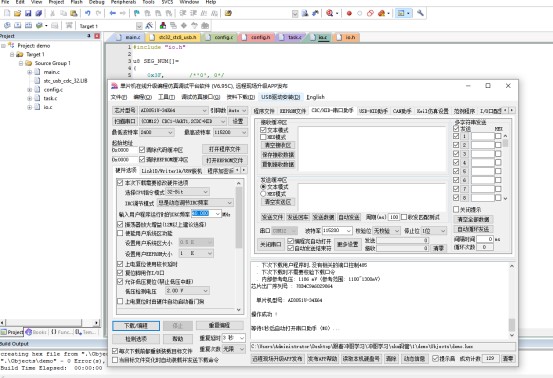Click the Download/Program button

136,325
